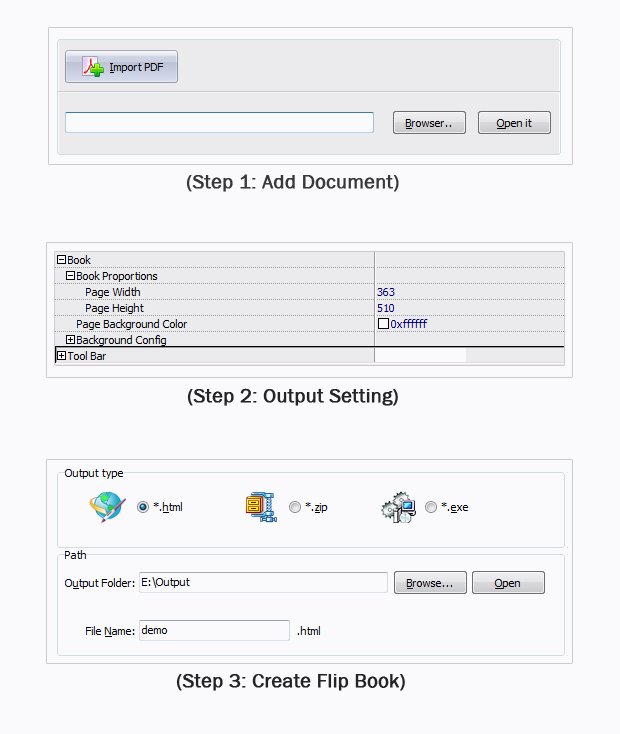
Task: Click the Background Config label
Action: [x=121, y=340]
